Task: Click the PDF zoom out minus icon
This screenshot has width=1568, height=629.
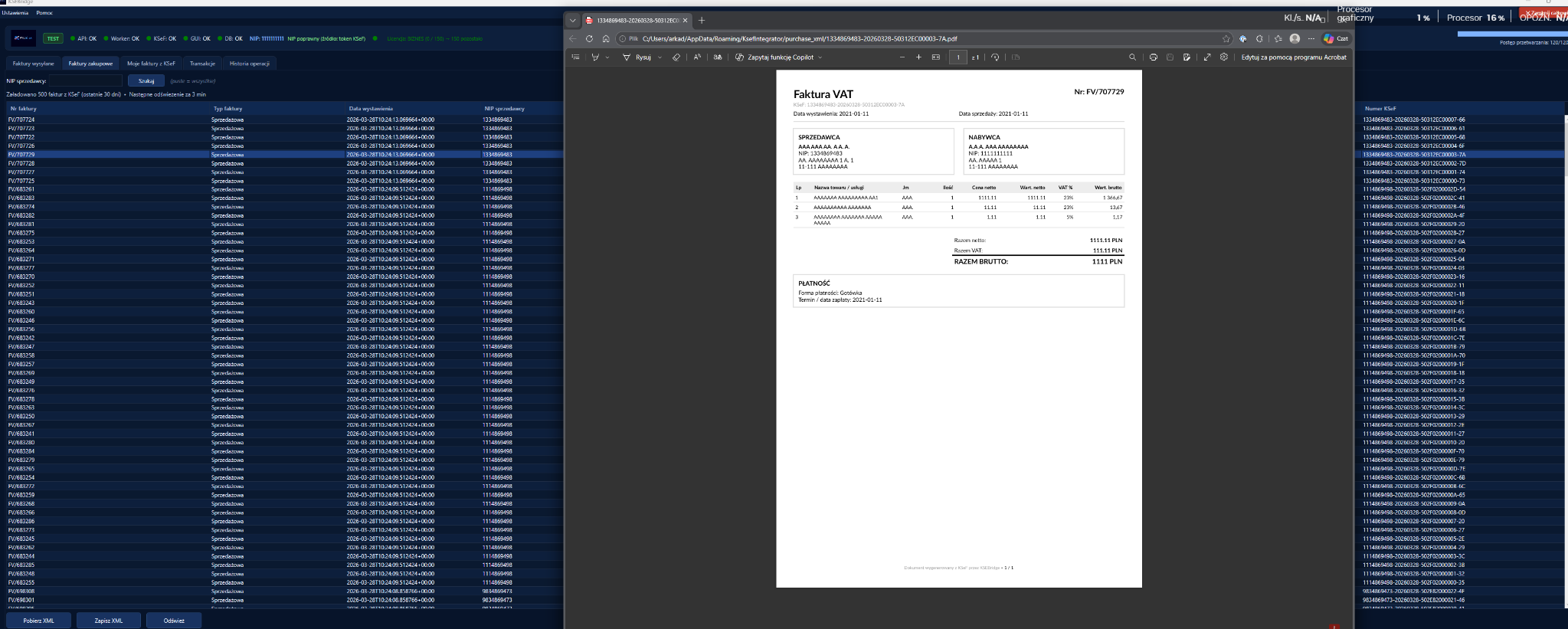Action: coord(902,57)
